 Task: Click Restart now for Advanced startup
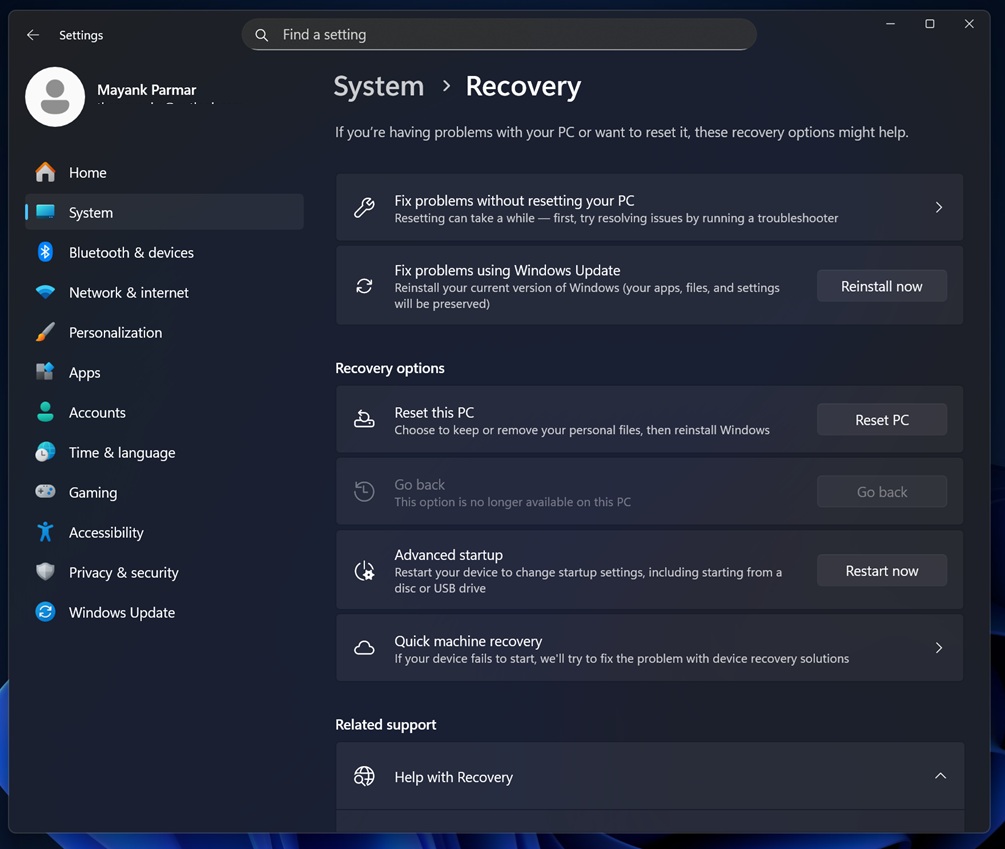click(881, 571)
